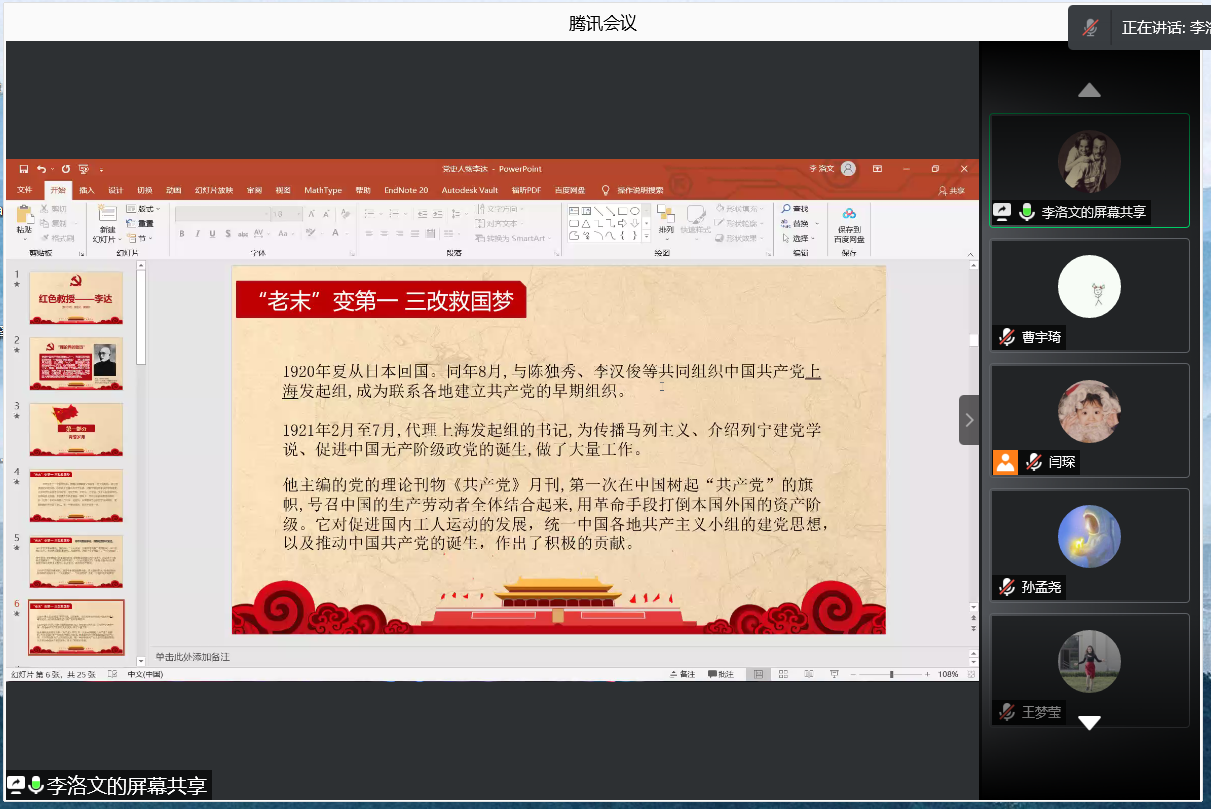This screenshot has width=1211, height=809.
Task: Toggle the Comments pane in status bar
Action: click(720, 675)
